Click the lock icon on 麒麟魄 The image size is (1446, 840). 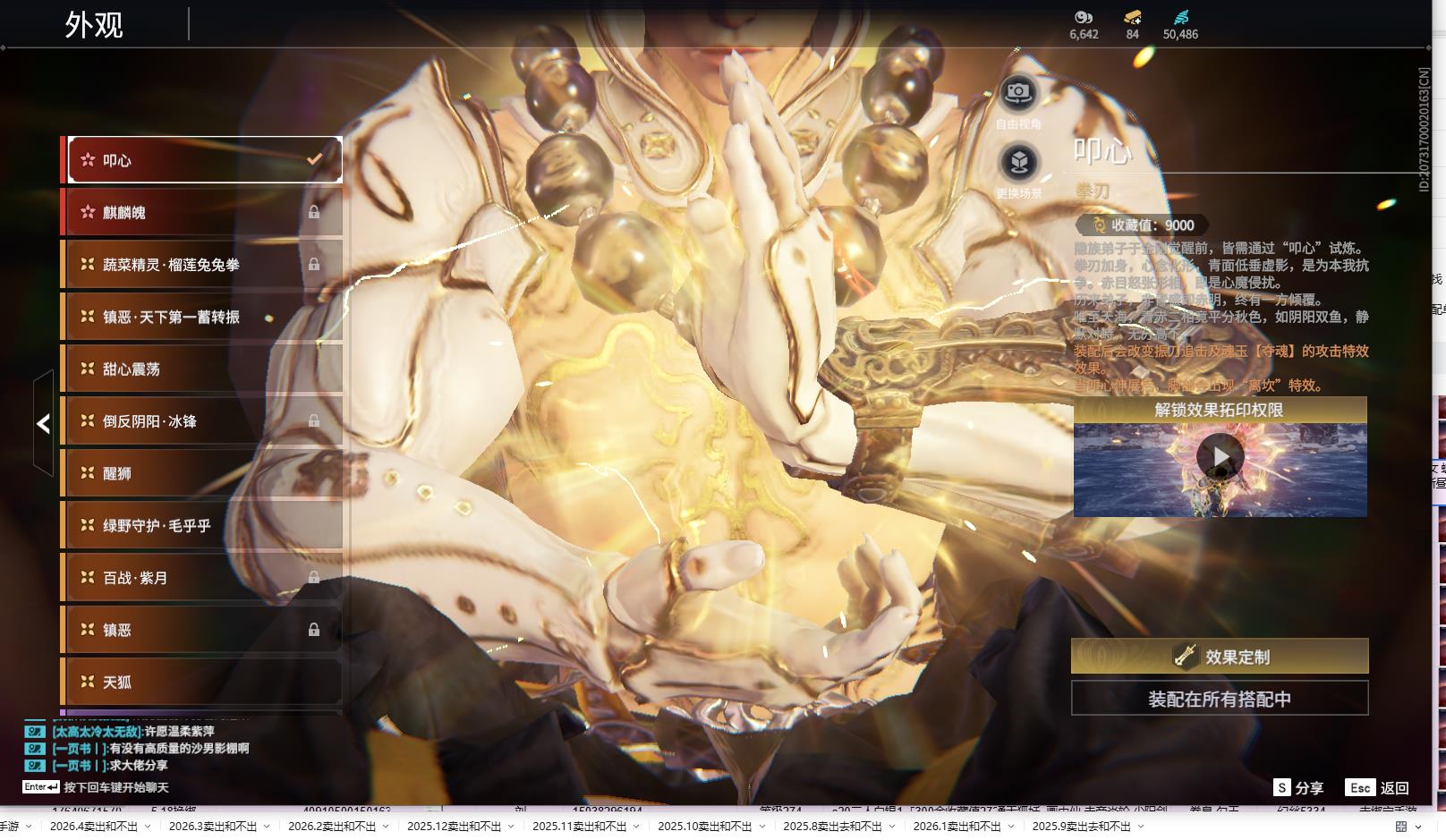tap(314, 212)
